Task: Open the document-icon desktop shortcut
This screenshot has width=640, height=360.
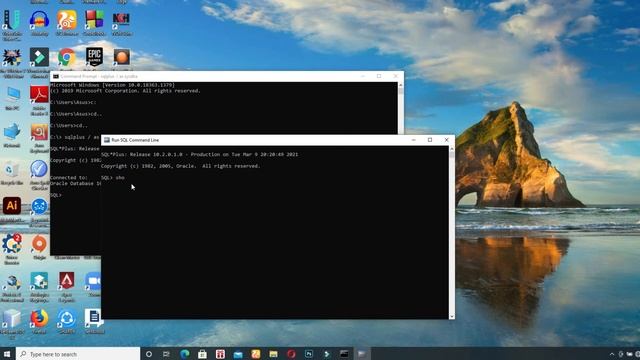Action: tap(94, 318)
